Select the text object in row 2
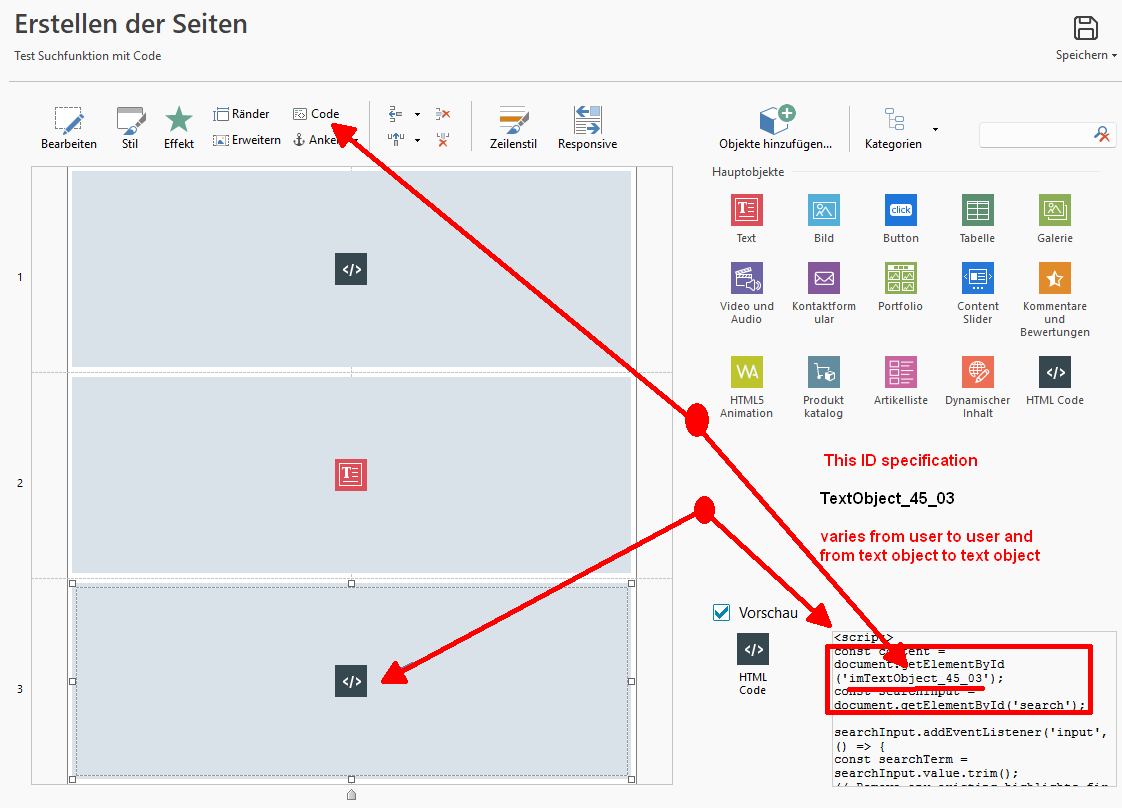Screen dimensions: 1122x808 [351, 475]
